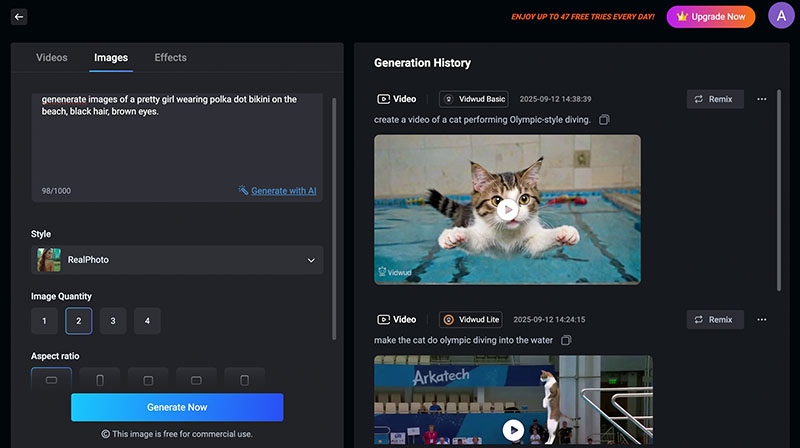This screenshot has width=800, height=448.
Task: Set image quantity to 3
Action: click(113, 321)
